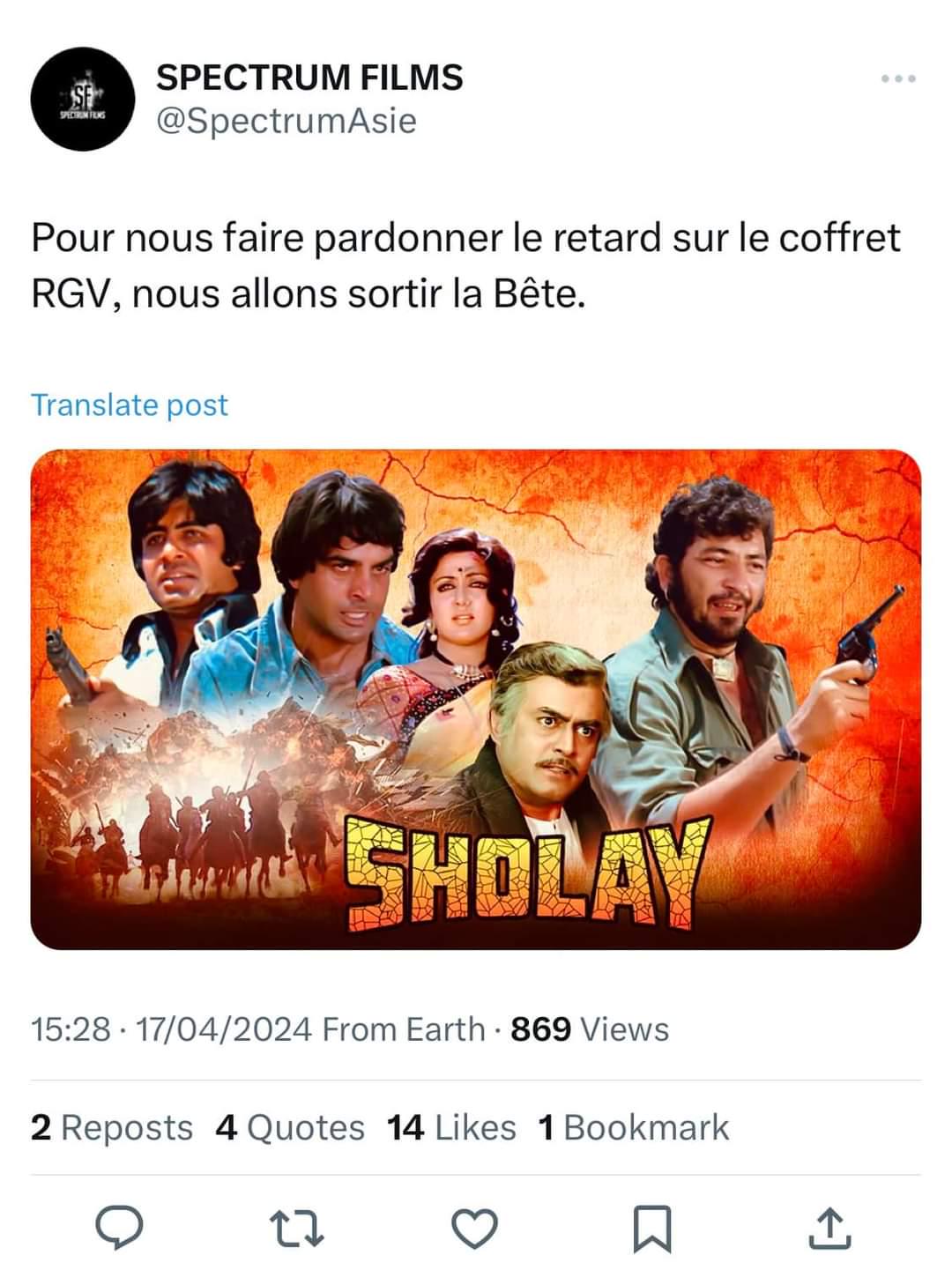Open Spectrum Films profile avatar
952x1270 pixels.
tap(82, 99)
